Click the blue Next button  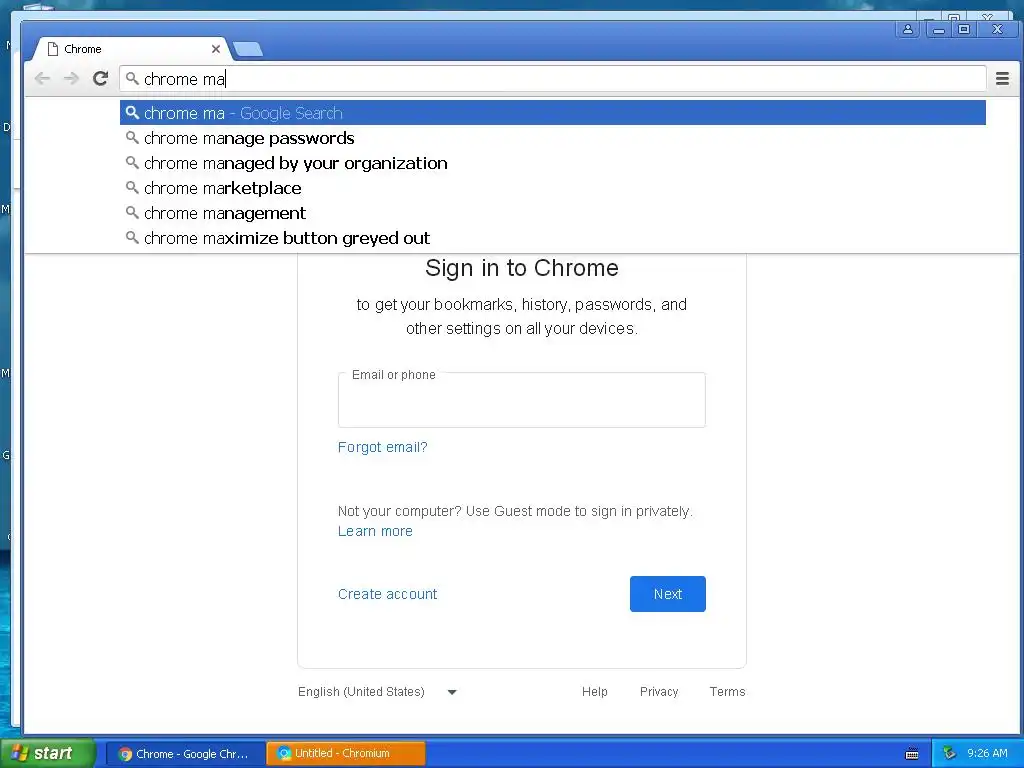coord(667,594)
